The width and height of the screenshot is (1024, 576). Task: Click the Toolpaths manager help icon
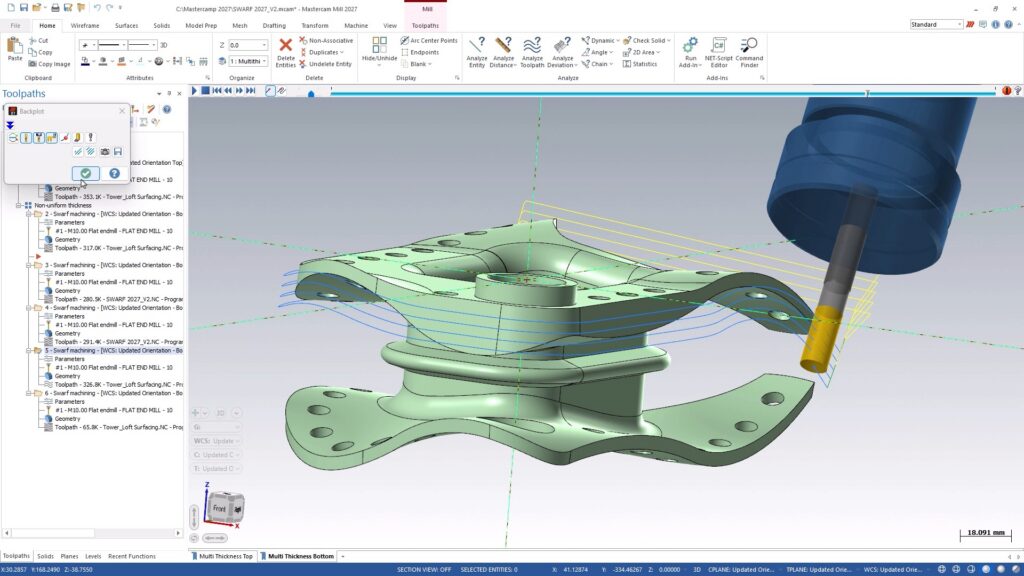167,110
